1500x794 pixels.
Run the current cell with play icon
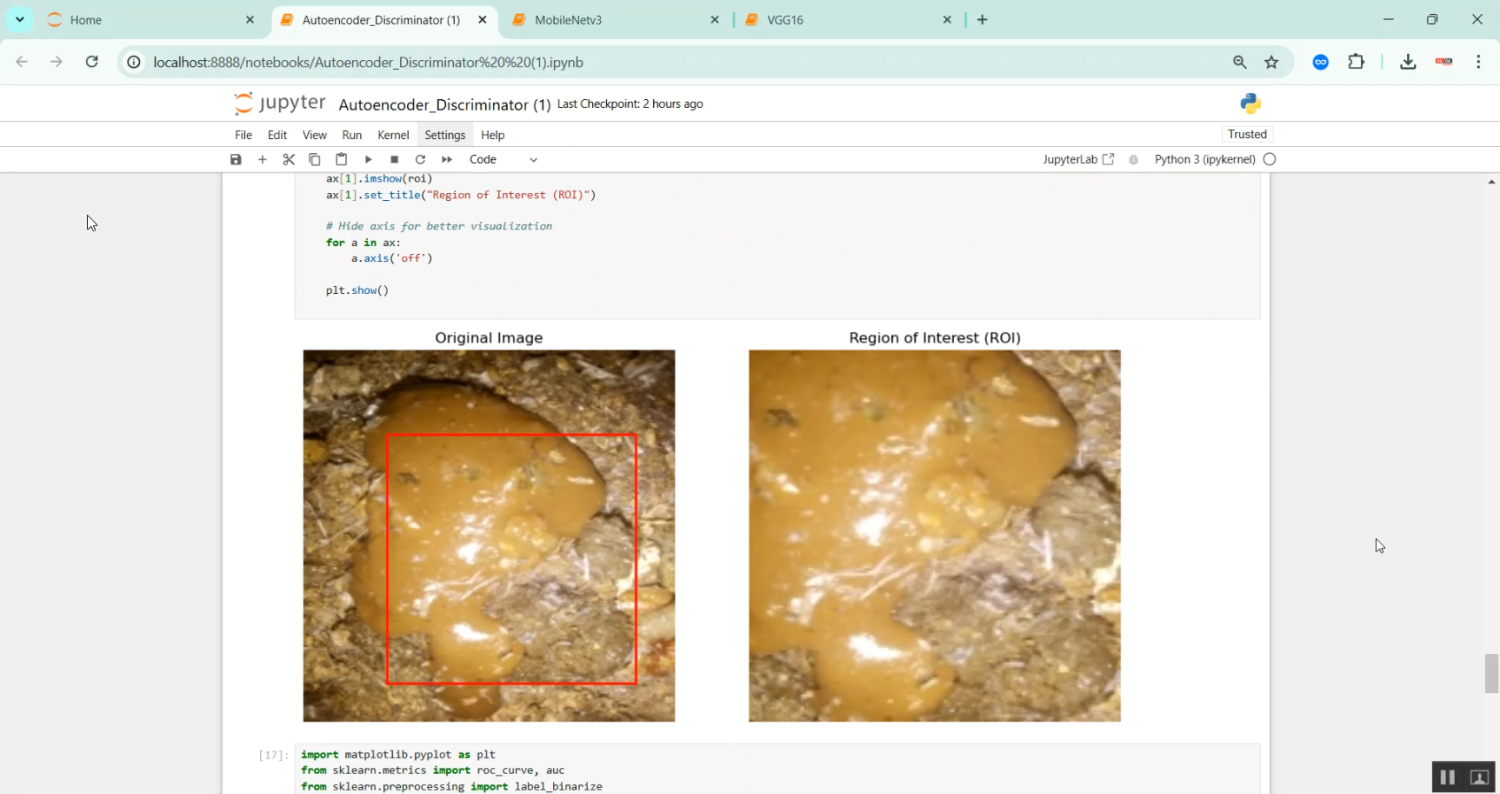(x=368, y=159)
